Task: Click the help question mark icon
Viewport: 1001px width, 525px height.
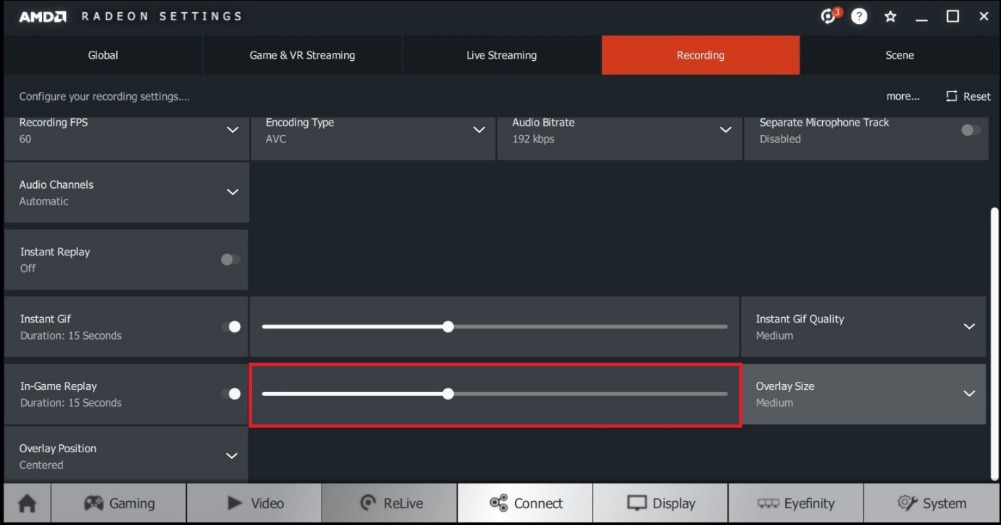Action: [859, 17]
